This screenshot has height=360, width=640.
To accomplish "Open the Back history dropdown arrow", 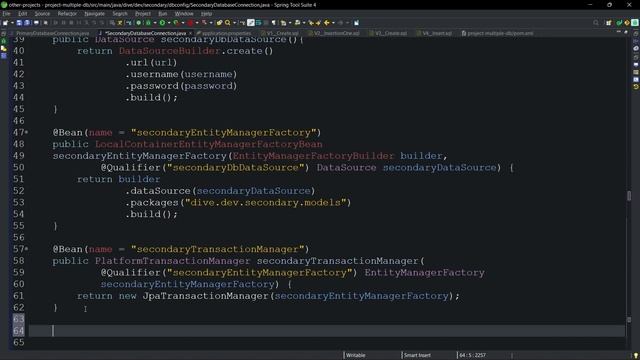I will 333,23.
